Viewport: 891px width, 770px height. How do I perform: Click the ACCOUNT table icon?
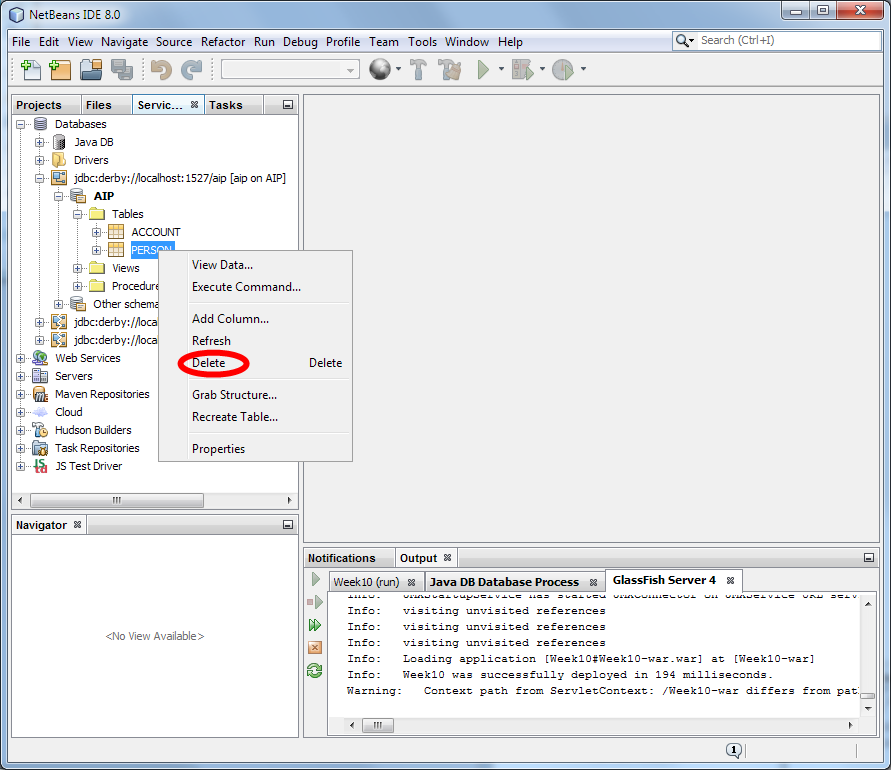(116, 232)
